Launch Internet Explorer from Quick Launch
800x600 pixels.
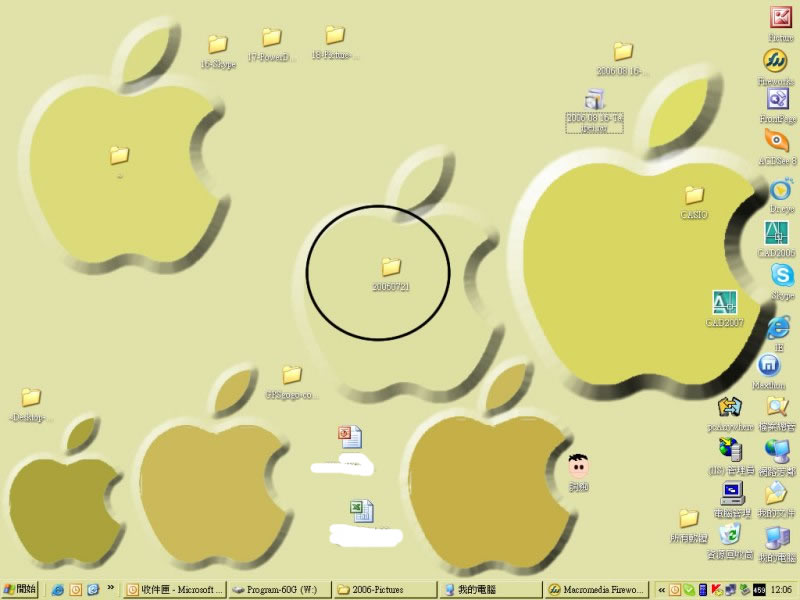click(x=58, y=590)
